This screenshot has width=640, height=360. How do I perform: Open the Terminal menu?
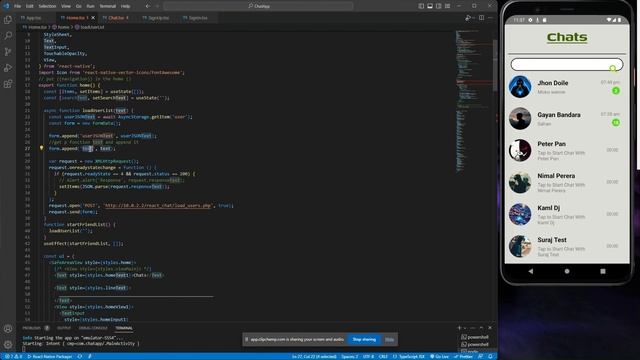point(108,6)
